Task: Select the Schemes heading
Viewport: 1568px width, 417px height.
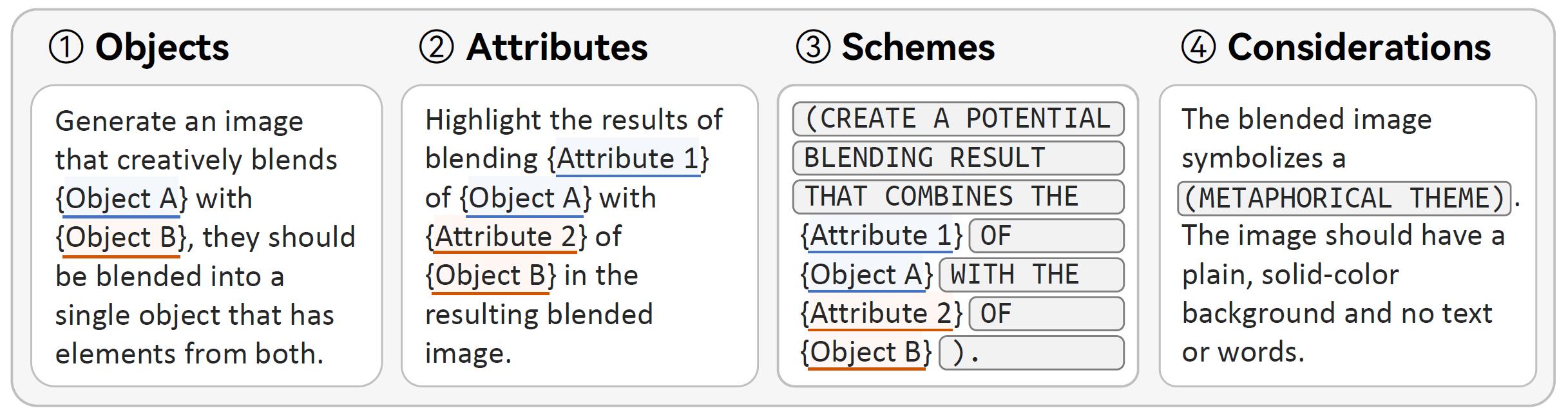Action: pos(918,48)
